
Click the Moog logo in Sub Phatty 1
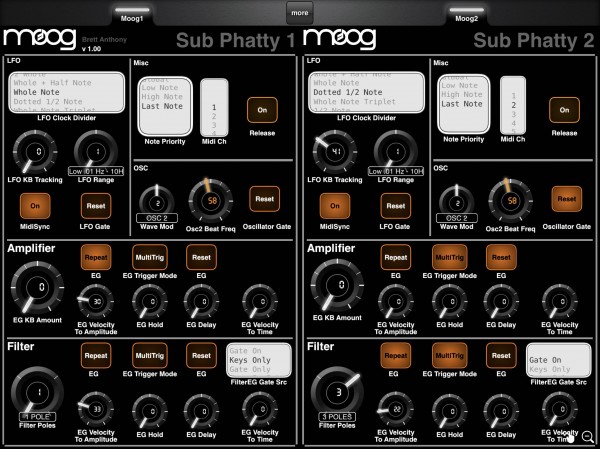pyautogui.click(x=40, y=39)
